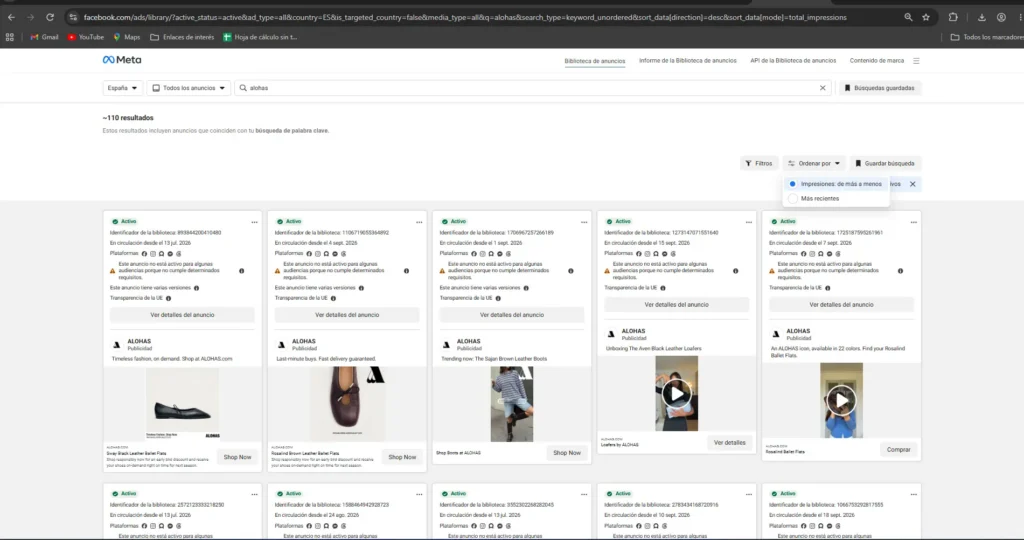Click Ver detalles del anuncio on Timeless fashion ad
This screenshot has width=1024, height=540.
[182, 315]
